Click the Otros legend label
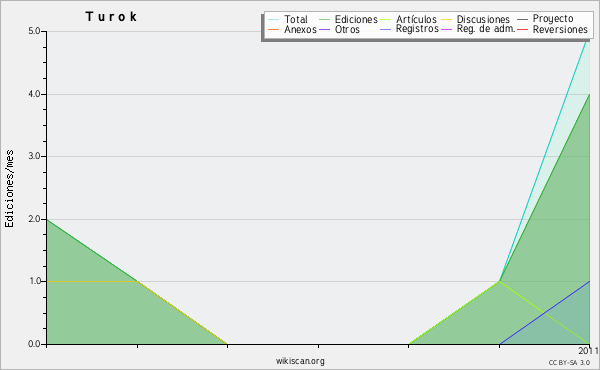The height and width of the screenshot is (370, 600). pos(347,29)
